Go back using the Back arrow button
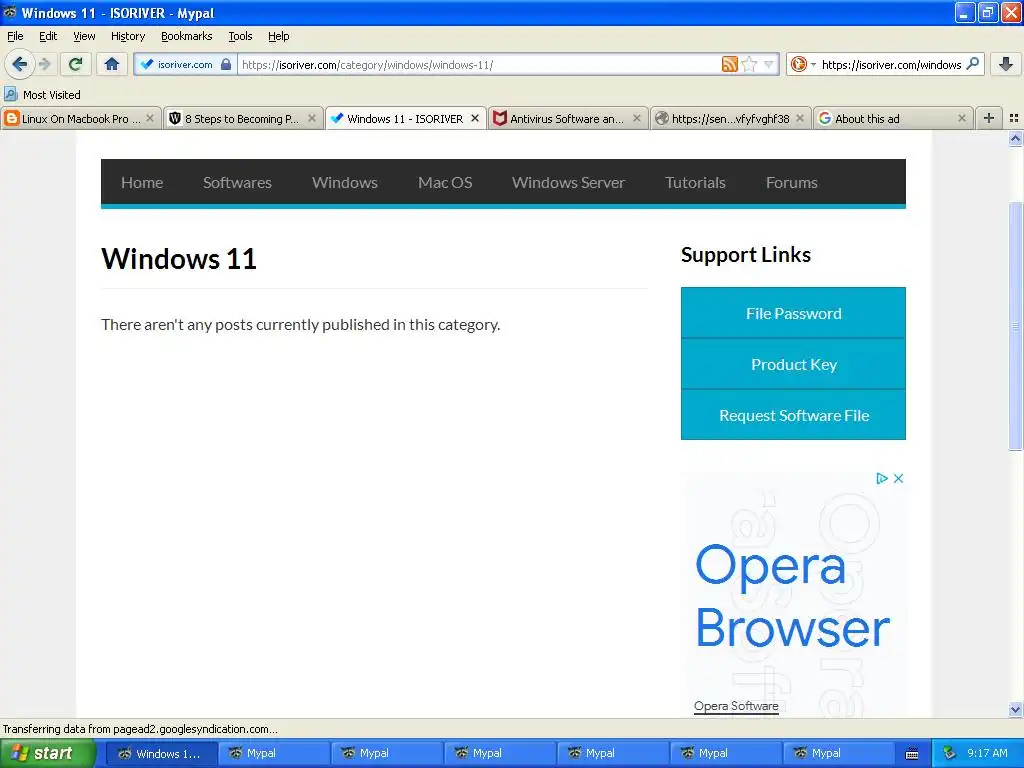 (19, 64)
